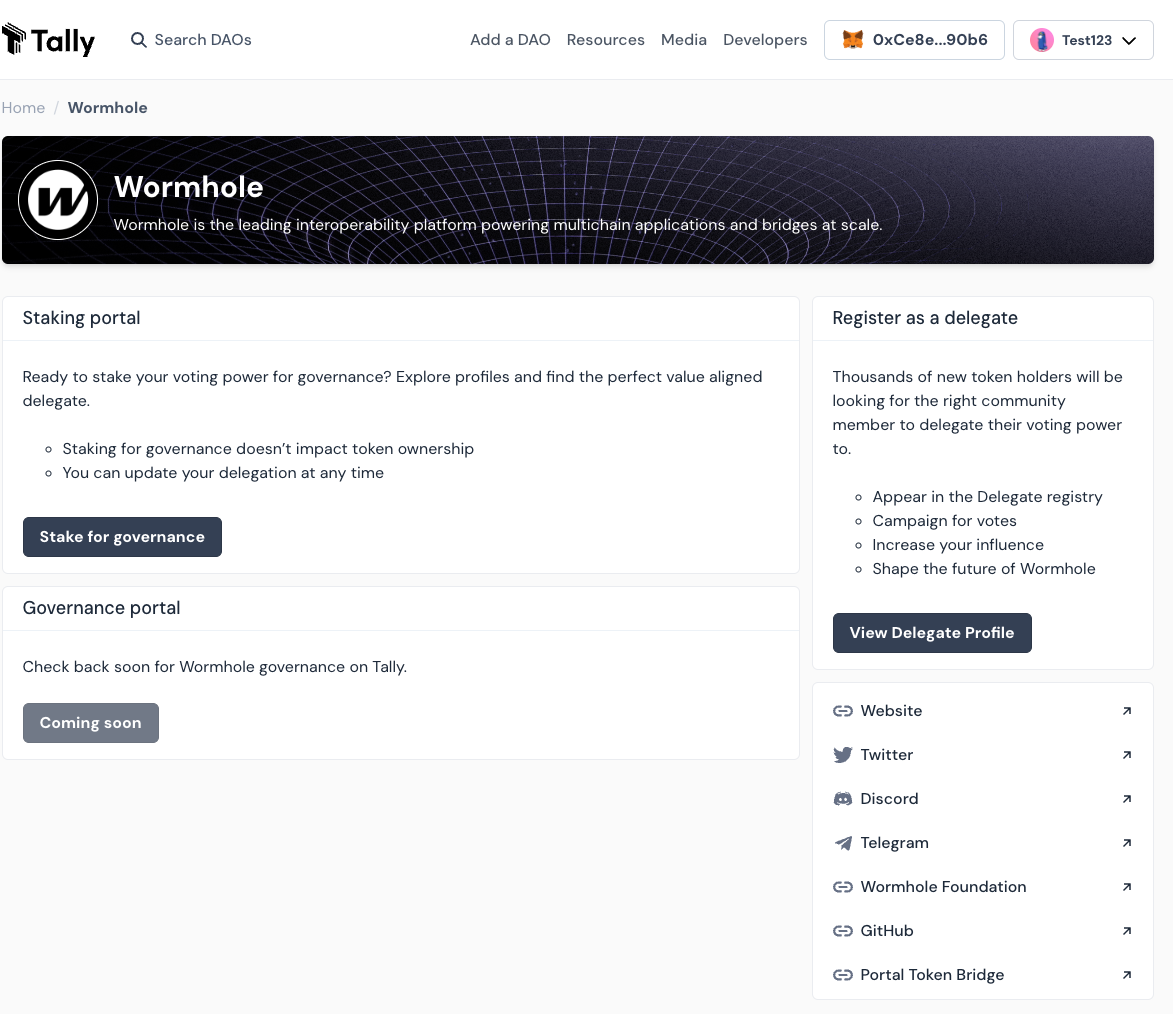
Task: Open the Resources menu
Action: [x=605, y=40]
